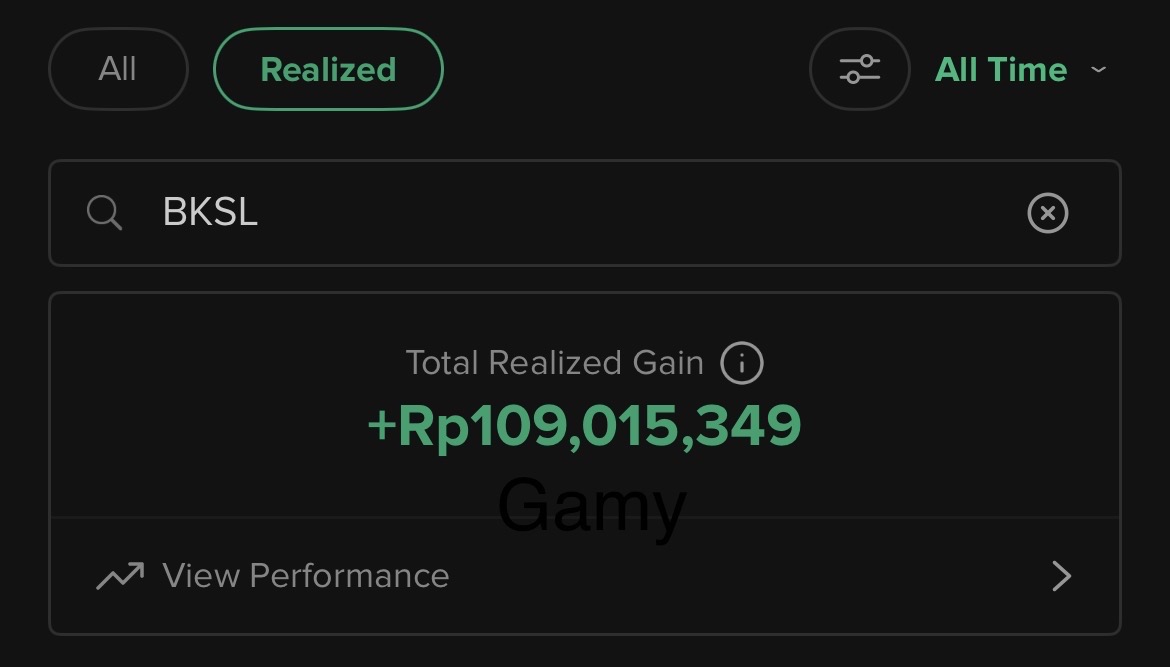Click the Gamy watermark text

tap(591, 506)
